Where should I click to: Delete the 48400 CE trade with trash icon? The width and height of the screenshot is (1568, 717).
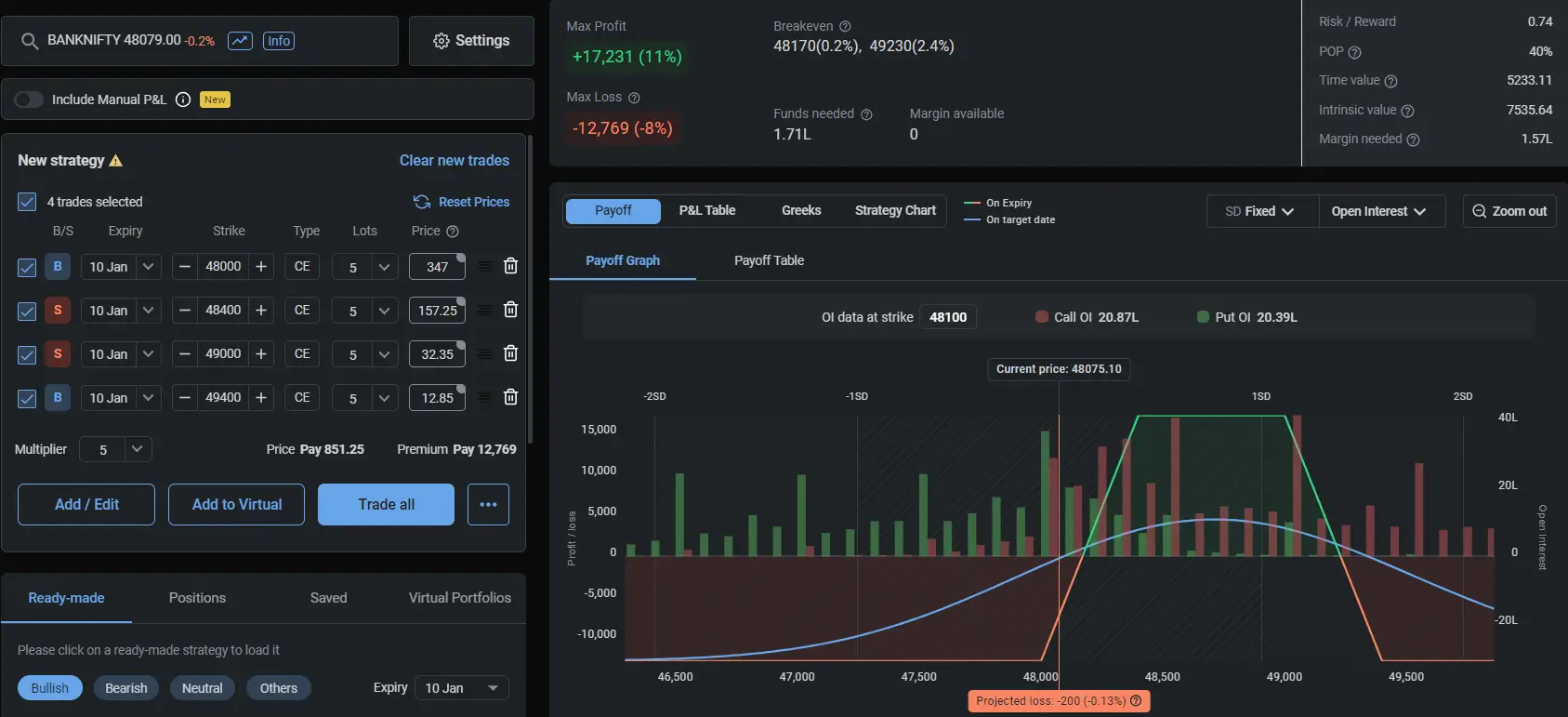[510, 310]
